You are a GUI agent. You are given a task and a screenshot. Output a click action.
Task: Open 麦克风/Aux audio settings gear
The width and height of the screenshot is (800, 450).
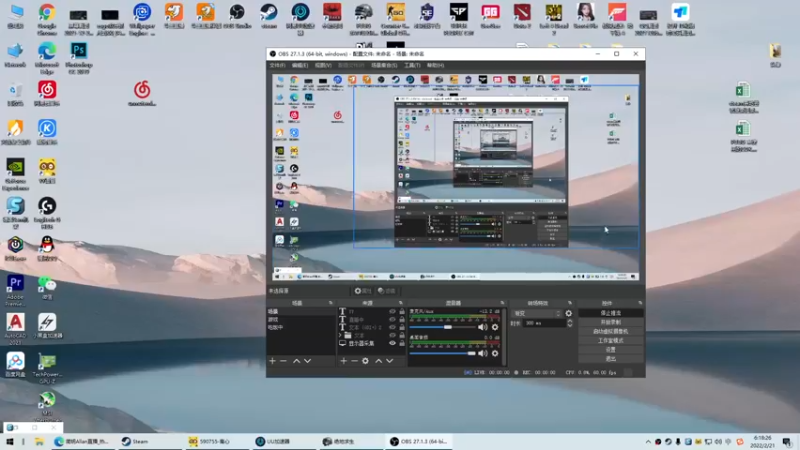[x=495, y=327]
